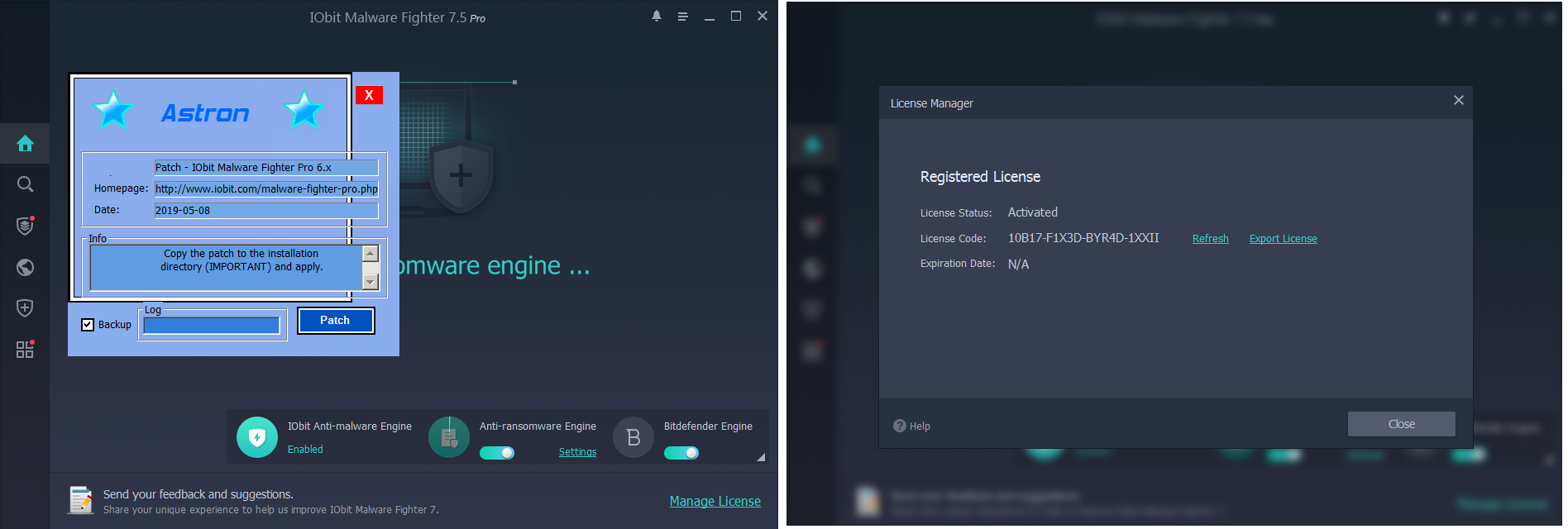1568x529 pixels.
Task: Toggle the Anti-ransomware Engine switch
Action: [497, 452]
